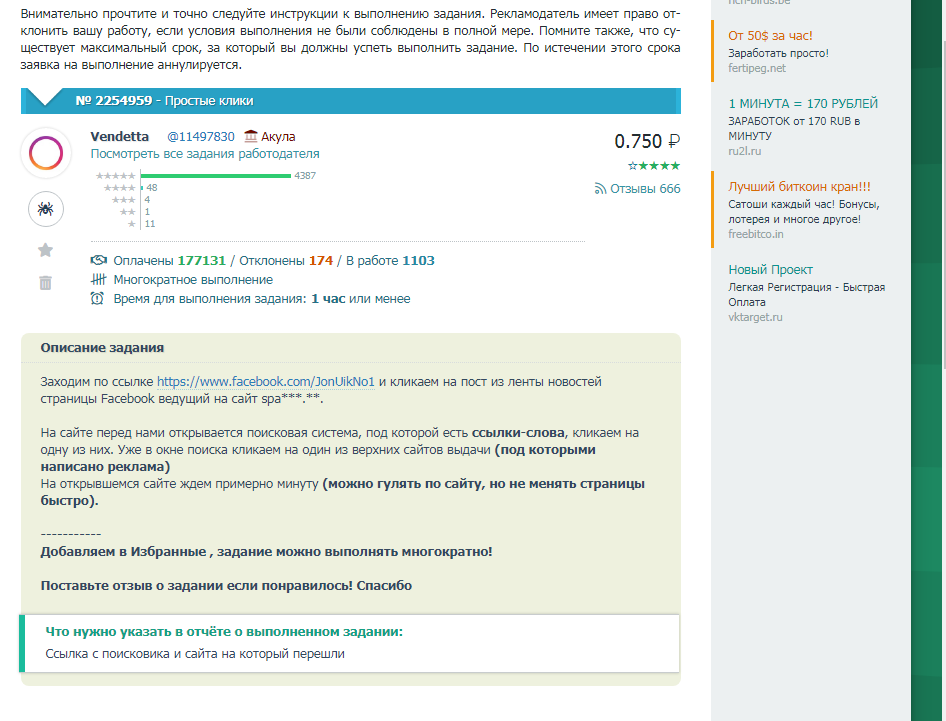Click the five-star rating bar 4387
Viewport: 946px width, 721px height.
pyautogui.click(x=216, y=176)
